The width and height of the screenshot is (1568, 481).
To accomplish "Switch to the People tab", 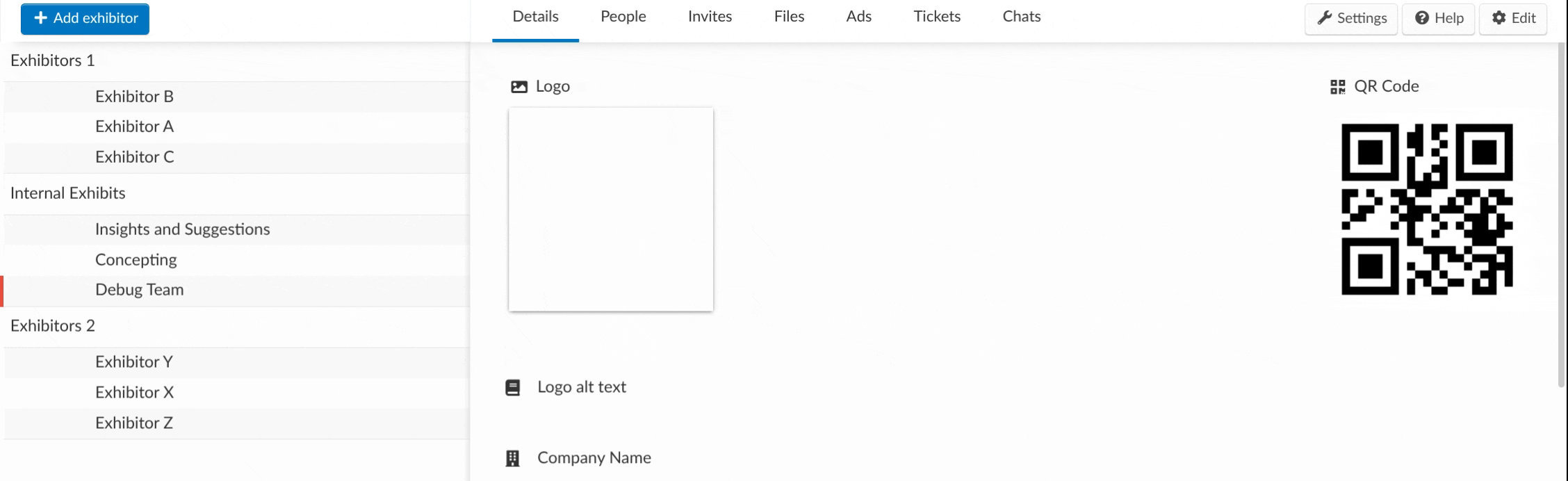I will pyautogui.click(x=623, y=17).
